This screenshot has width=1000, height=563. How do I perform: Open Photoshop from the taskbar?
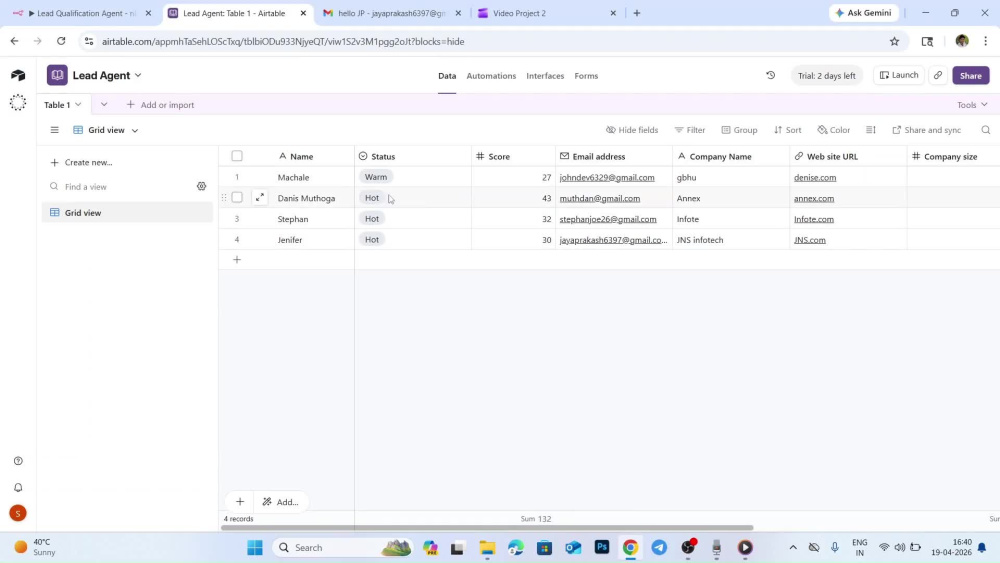[601, 548]
